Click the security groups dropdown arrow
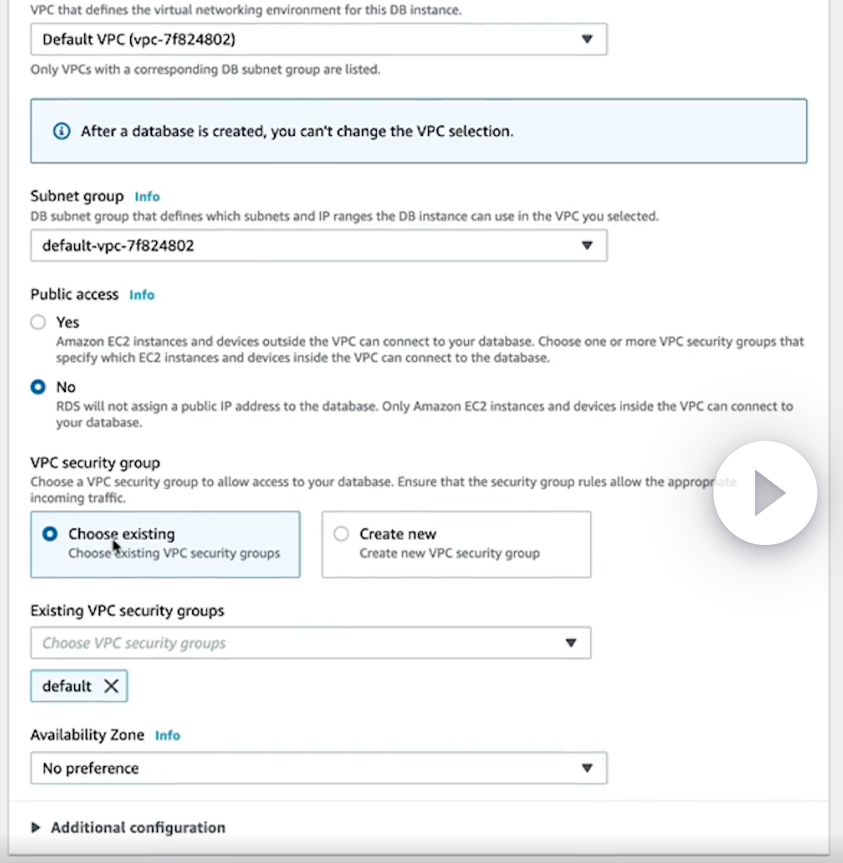The image size is (843, 863). [571, 643]
